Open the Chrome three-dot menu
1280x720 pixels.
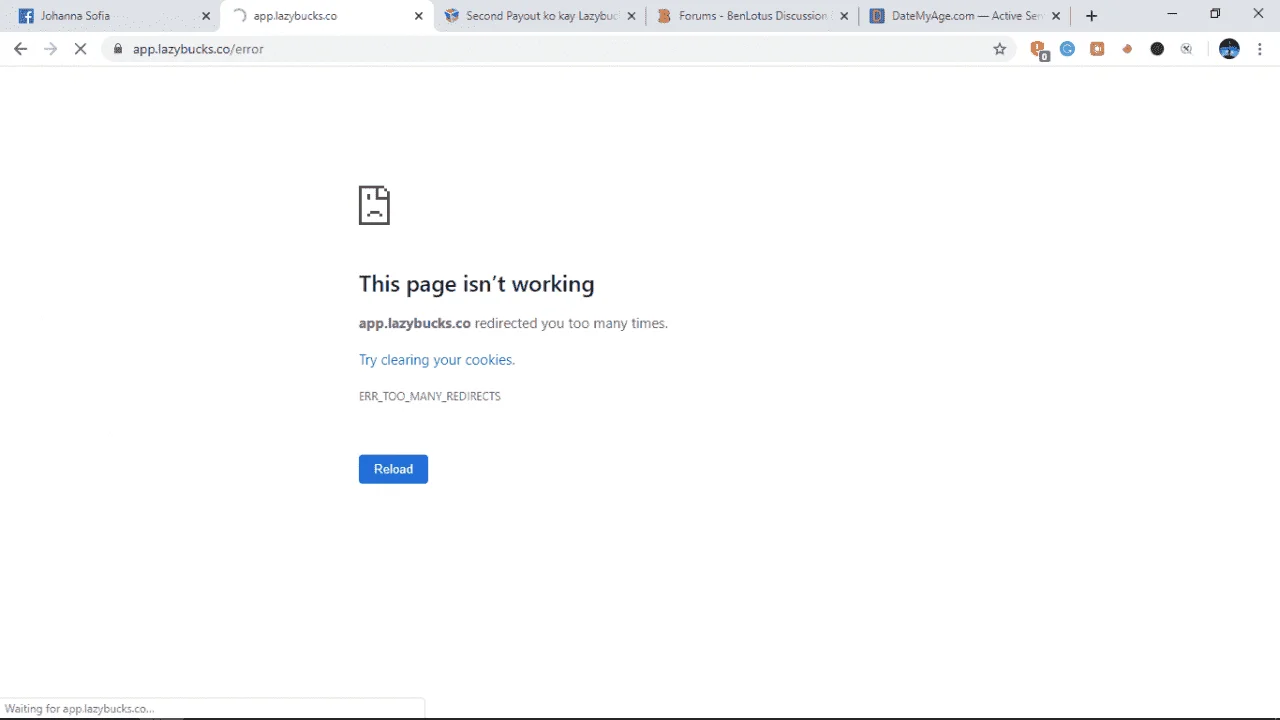point(1259,49)
